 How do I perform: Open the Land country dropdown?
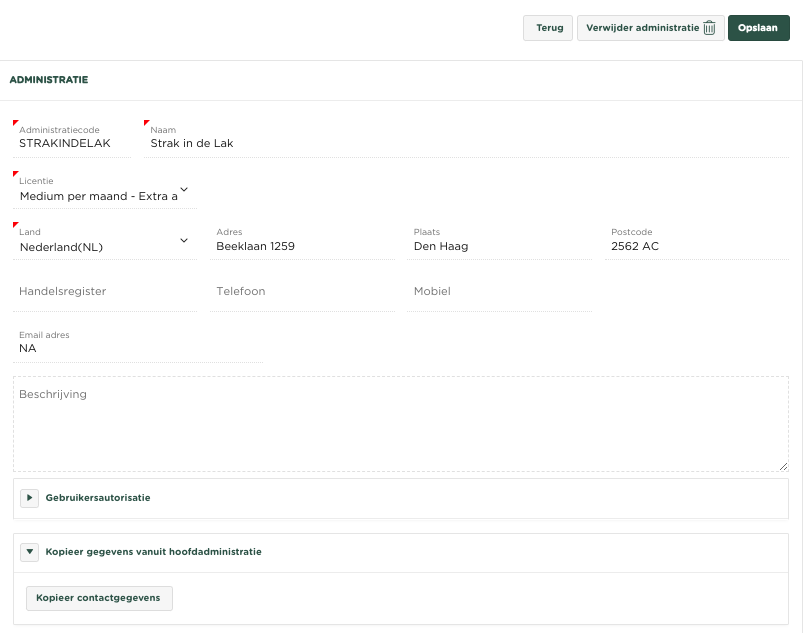point(104,246)
